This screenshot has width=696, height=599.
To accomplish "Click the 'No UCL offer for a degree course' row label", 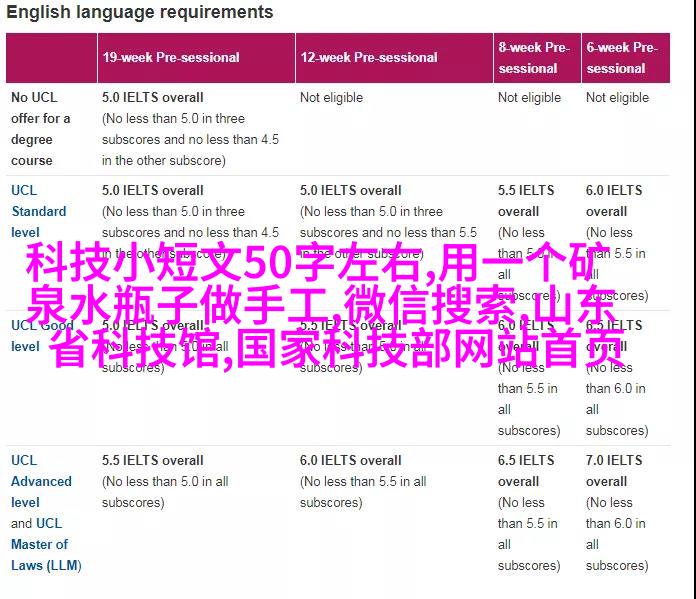I will click(40, 129).
